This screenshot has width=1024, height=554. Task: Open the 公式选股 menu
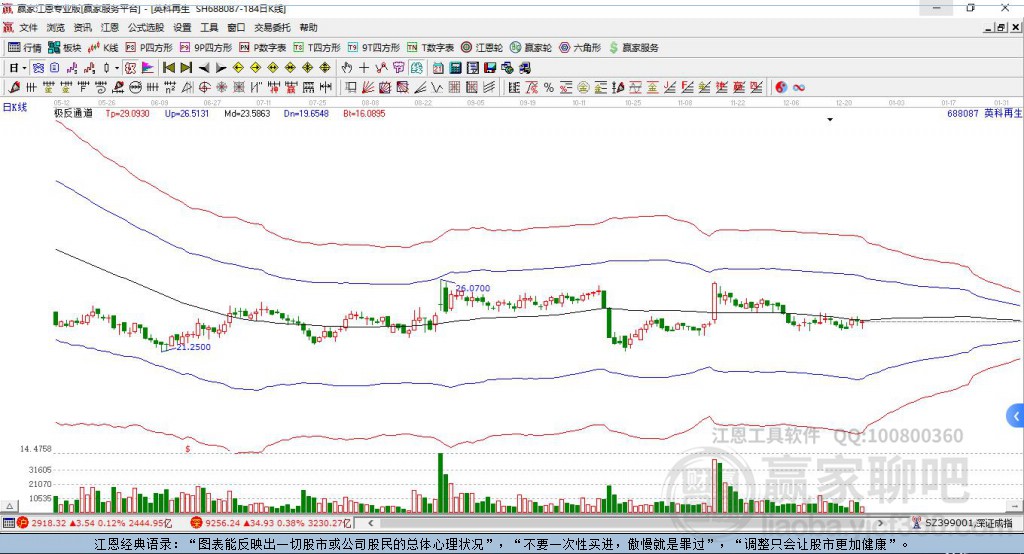point(146,27)
